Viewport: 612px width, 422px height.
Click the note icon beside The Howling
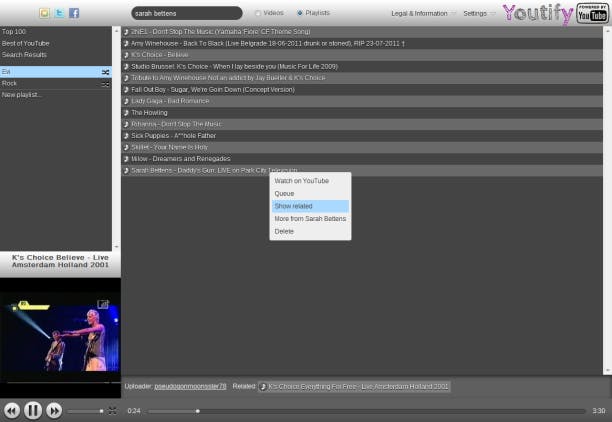(126, 113)
